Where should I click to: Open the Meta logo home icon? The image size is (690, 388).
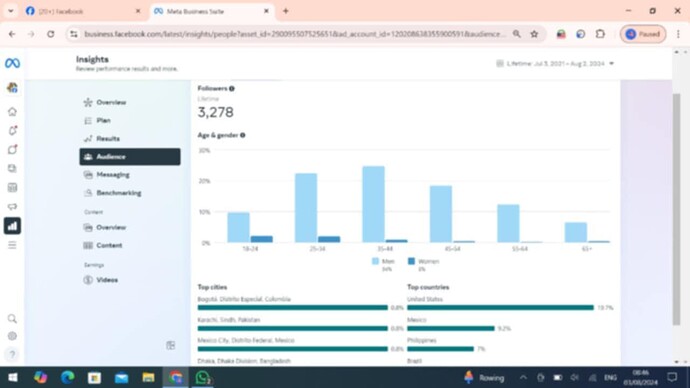point(12,63)
